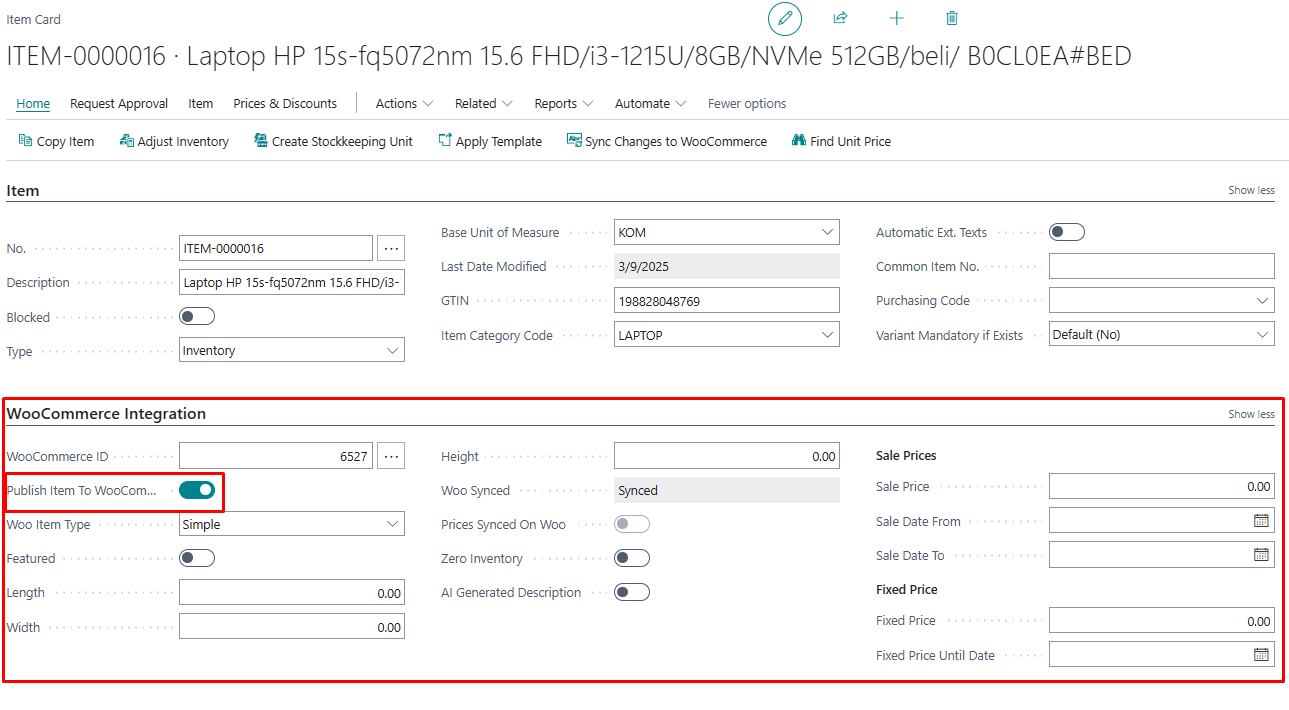Viewport: 1289px width, 710px height.
Task: Click the No. input field
Action: click(276, 248)
